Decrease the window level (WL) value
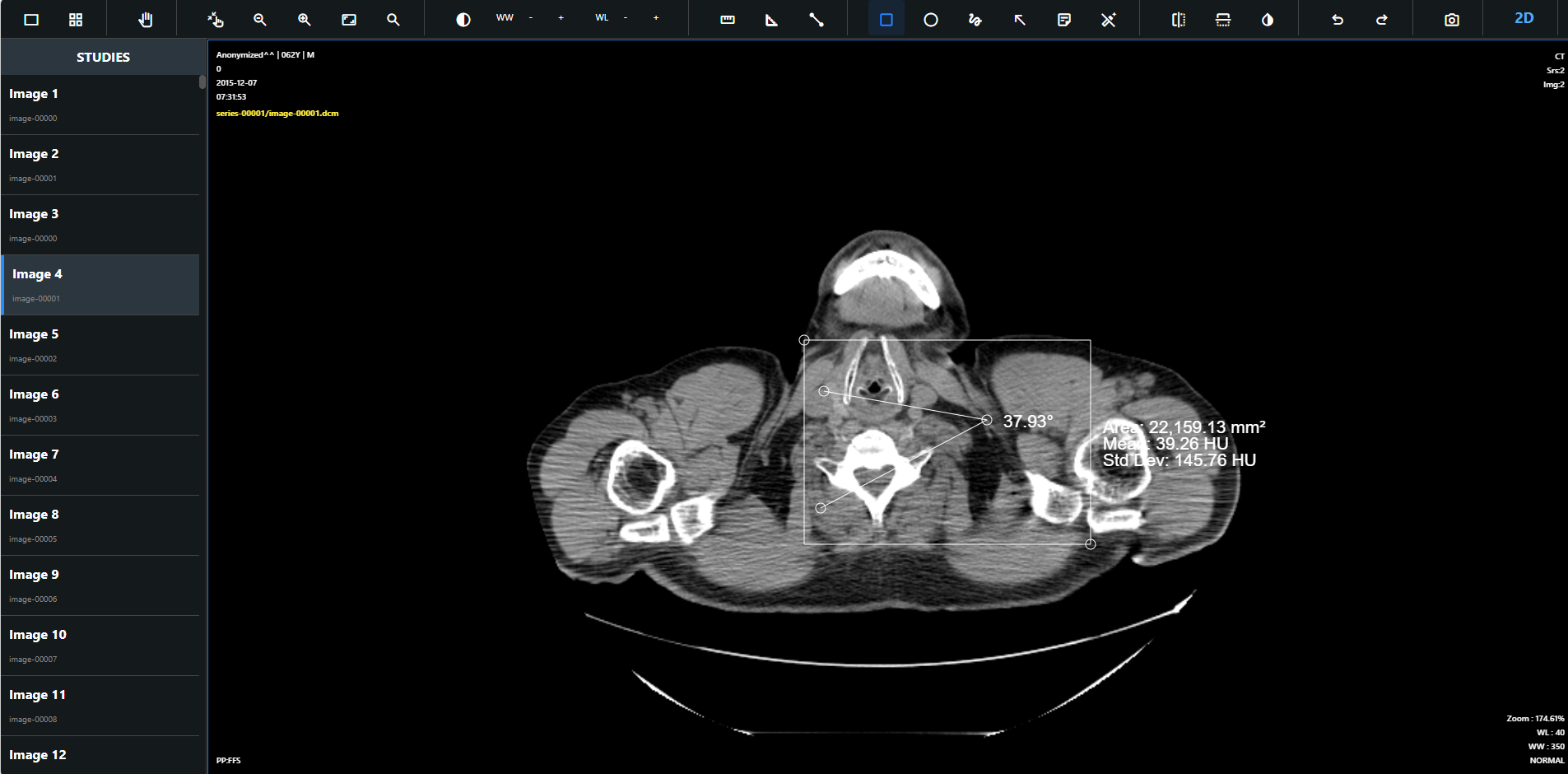This screenshot has width=1568, height=774. [x=626, y=16]
